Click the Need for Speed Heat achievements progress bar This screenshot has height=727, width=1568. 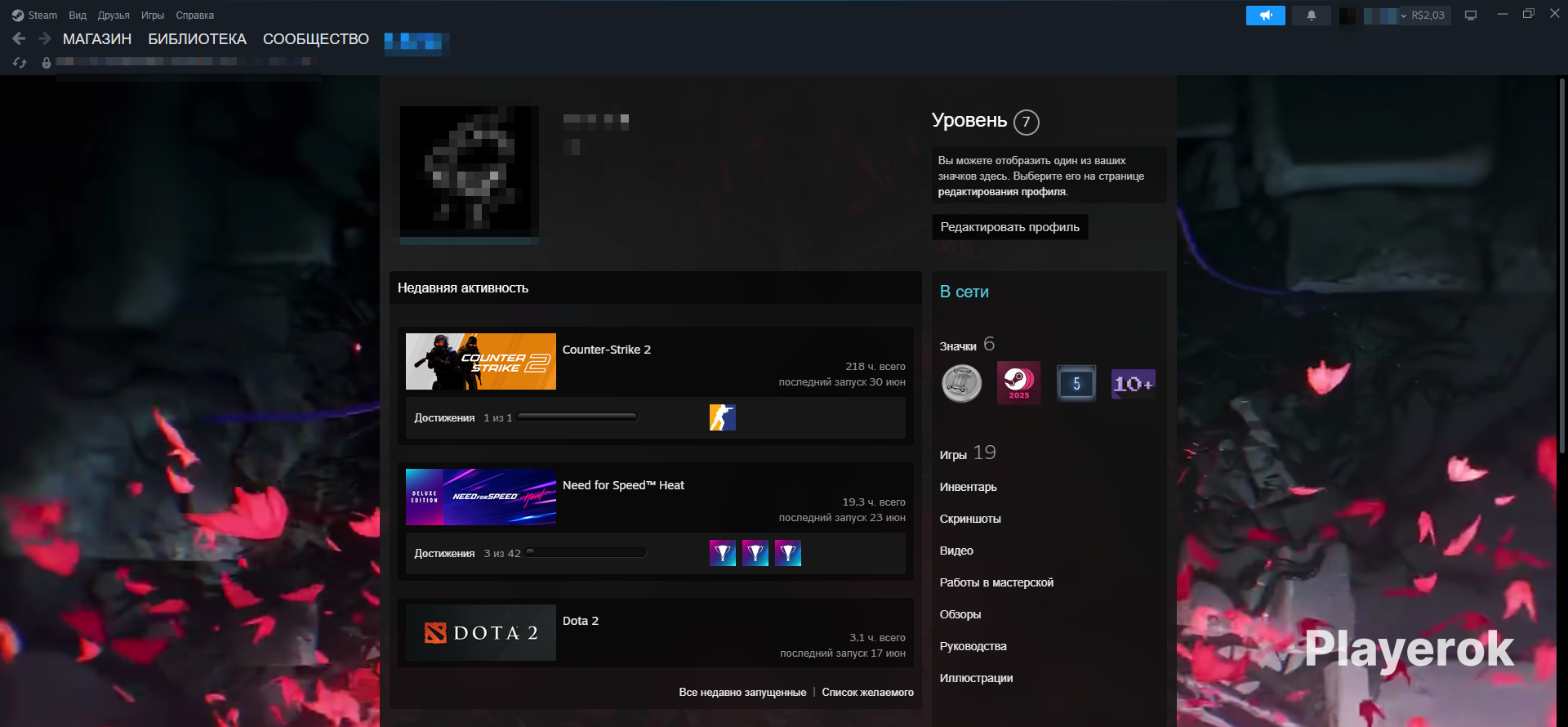[586, 553]
